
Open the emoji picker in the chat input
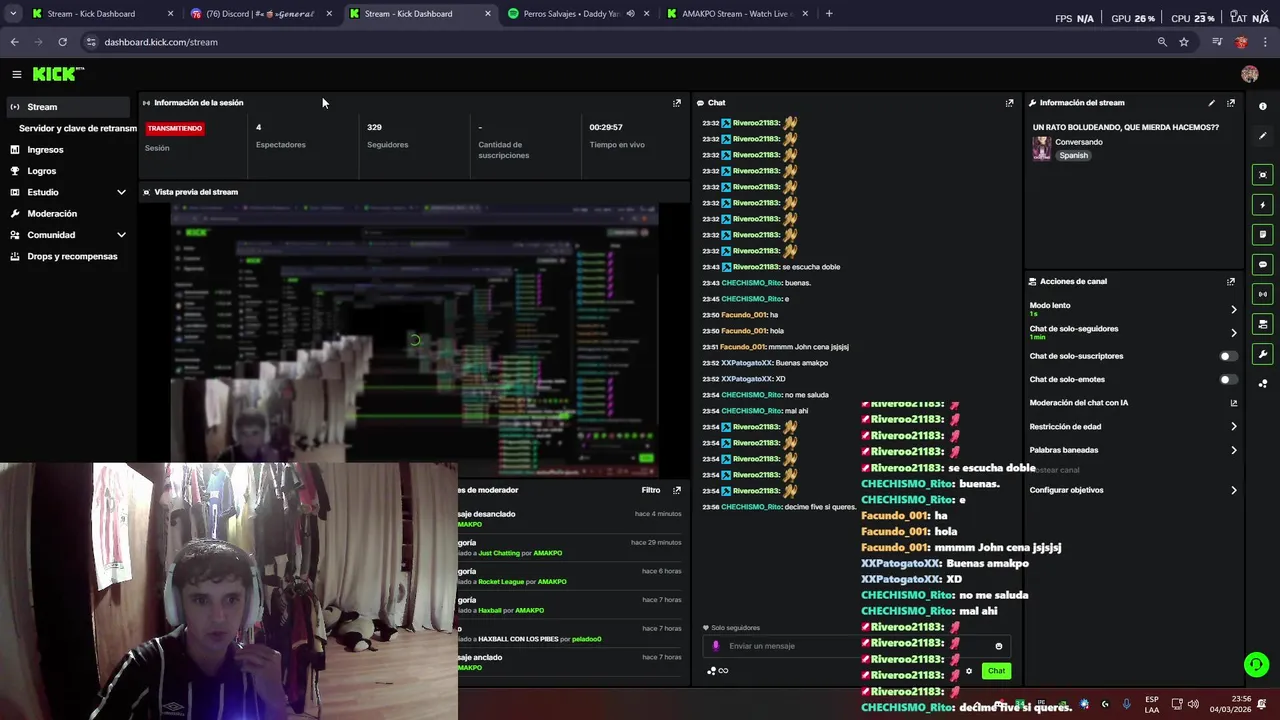tap(998, 646)
